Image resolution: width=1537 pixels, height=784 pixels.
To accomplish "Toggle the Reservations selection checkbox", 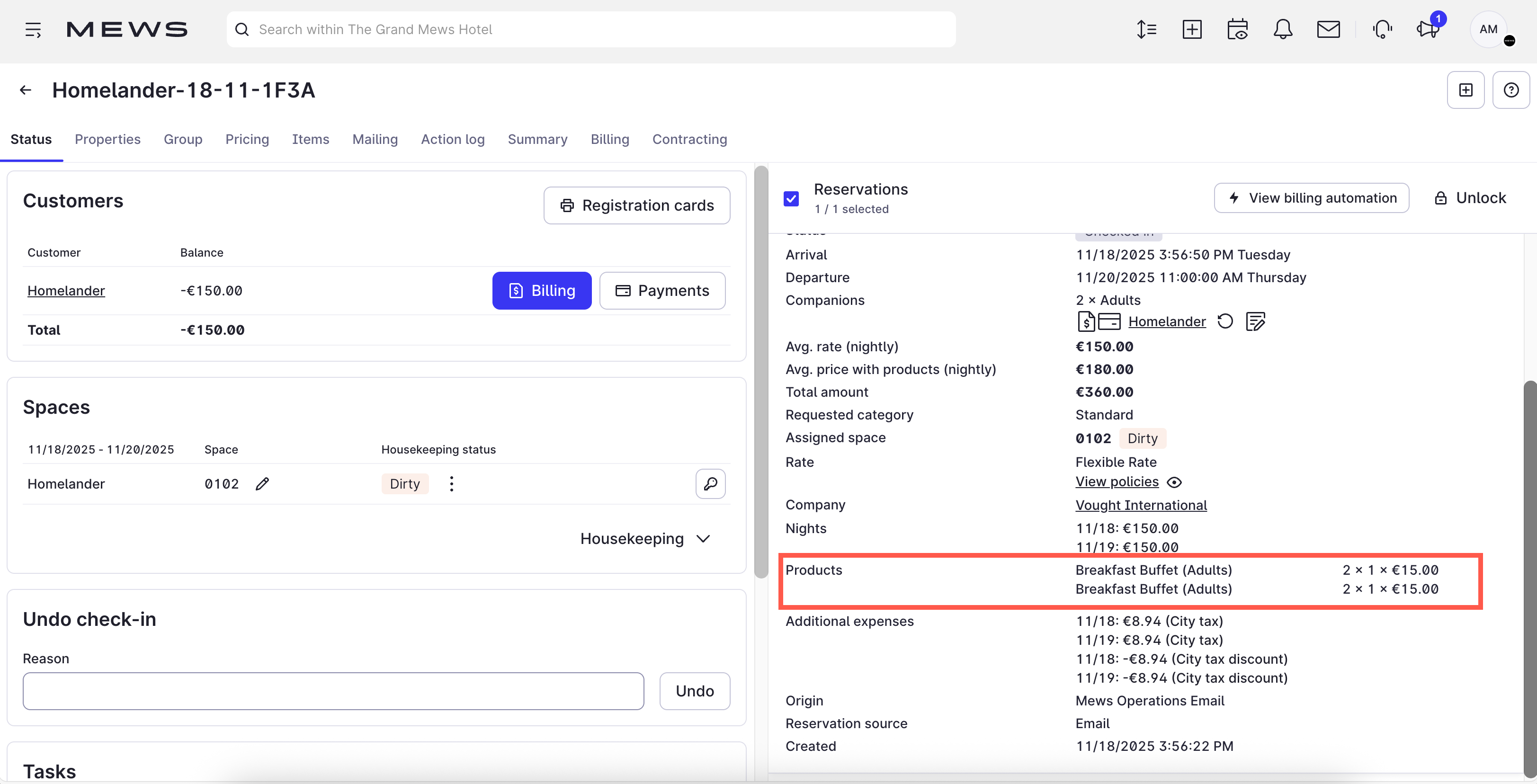I will [791, 199].
